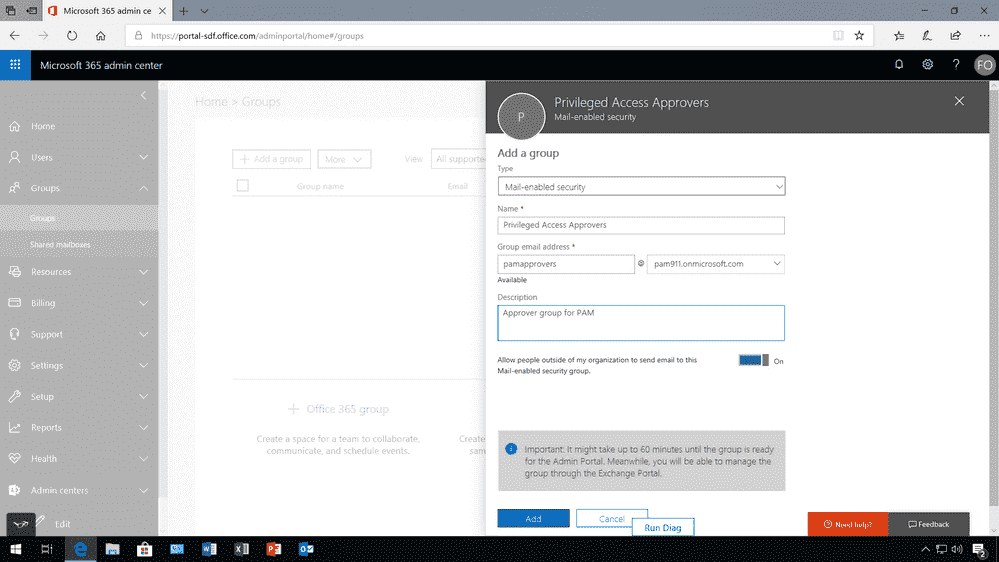999x562 pixels.
Task: Click the Home icon in sidebar
Action: [15, 126]
